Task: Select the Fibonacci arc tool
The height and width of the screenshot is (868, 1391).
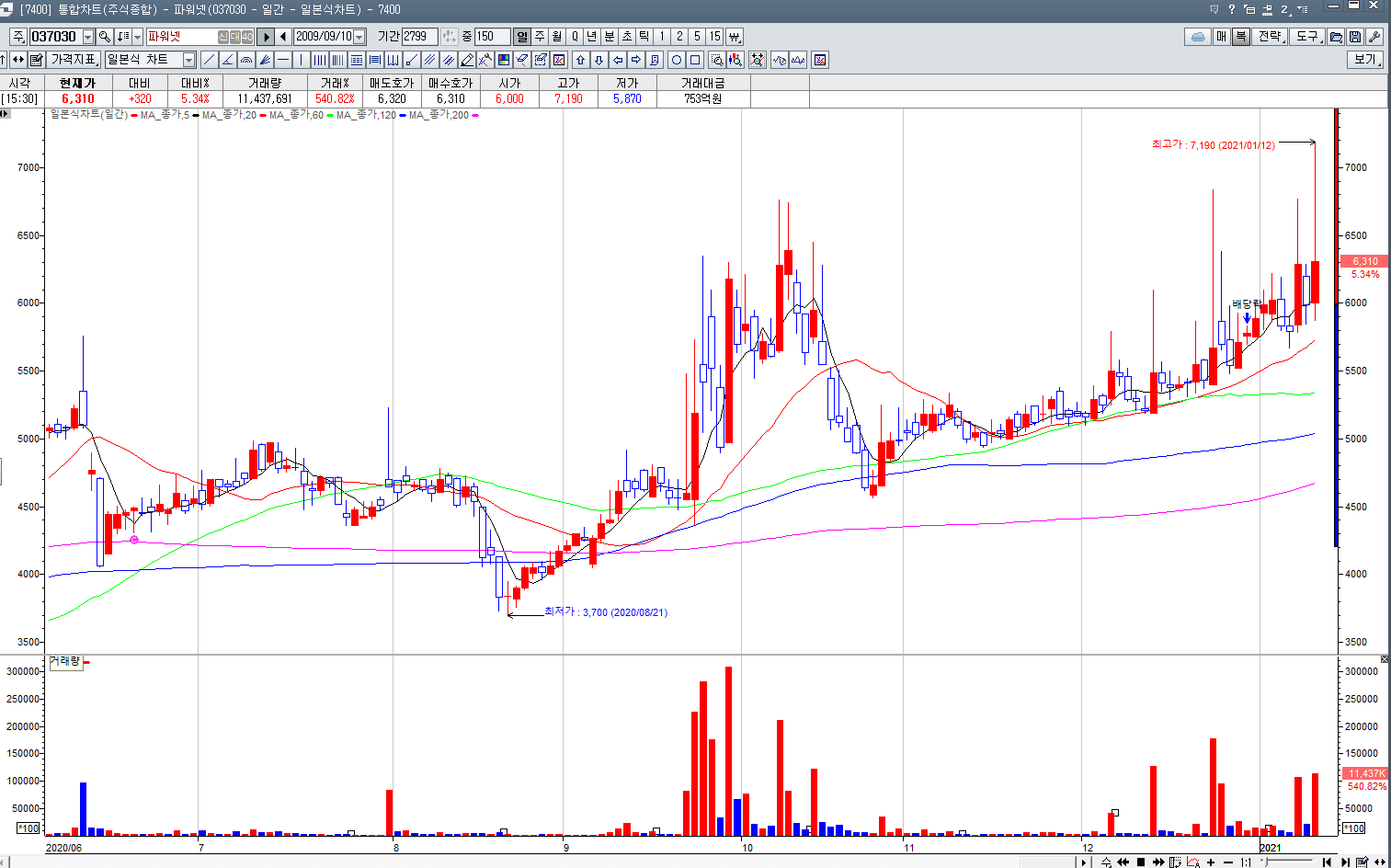Action: (x=246, y=60)
